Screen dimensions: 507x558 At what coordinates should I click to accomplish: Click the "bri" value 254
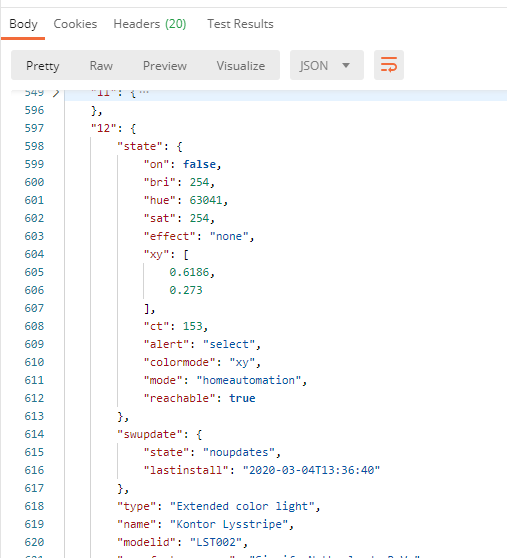pyautogui.click(x=199, y=182)
